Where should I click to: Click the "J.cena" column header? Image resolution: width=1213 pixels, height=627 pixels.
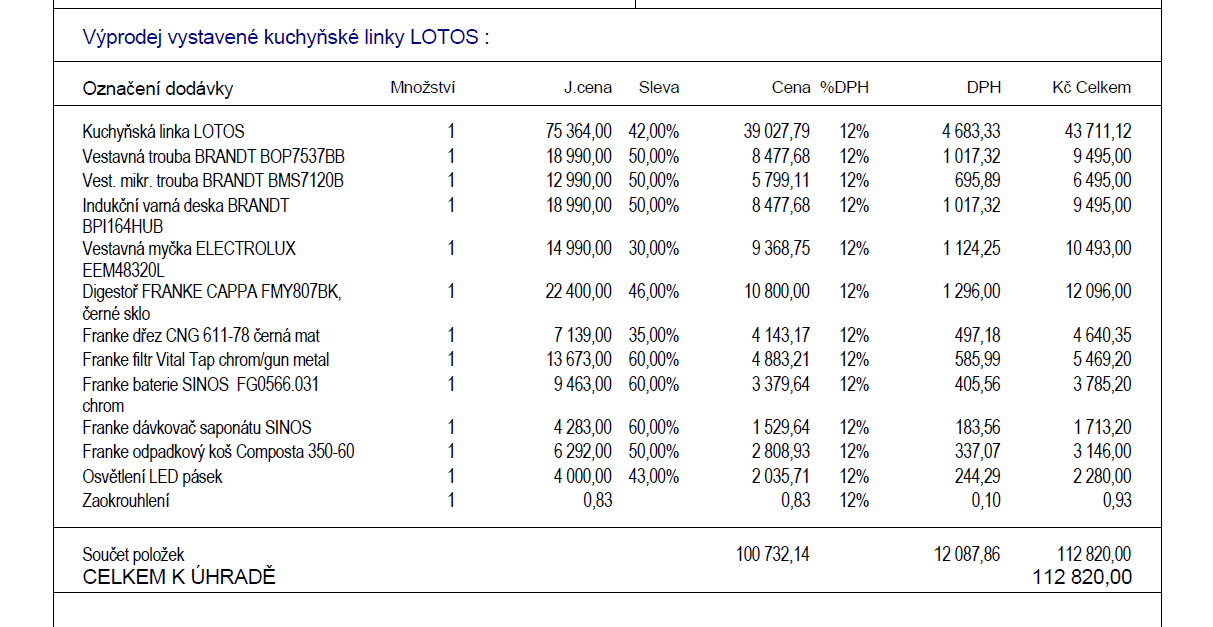587,88
